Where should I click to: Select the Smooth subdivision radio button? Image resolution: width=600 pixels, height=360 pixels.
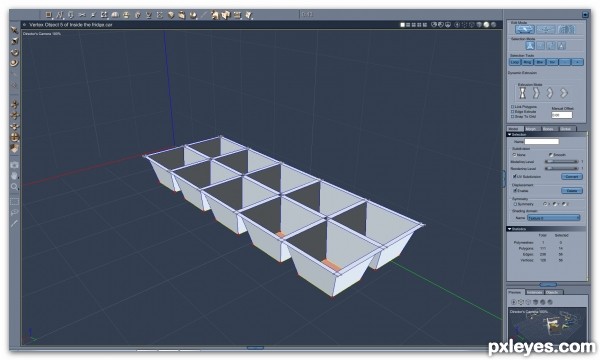(550, 155)
